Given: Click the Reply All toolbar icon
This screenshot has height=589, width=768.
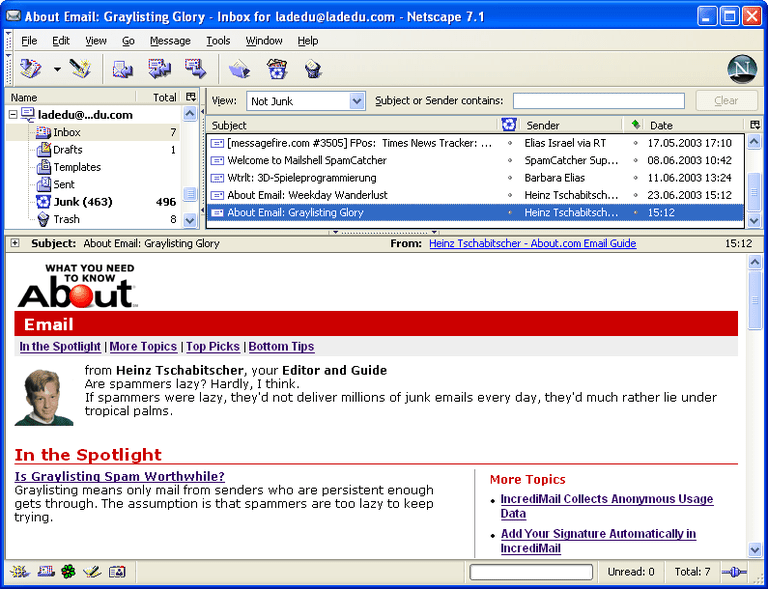Looking at the screenshot, I should [x=160, y=69].
